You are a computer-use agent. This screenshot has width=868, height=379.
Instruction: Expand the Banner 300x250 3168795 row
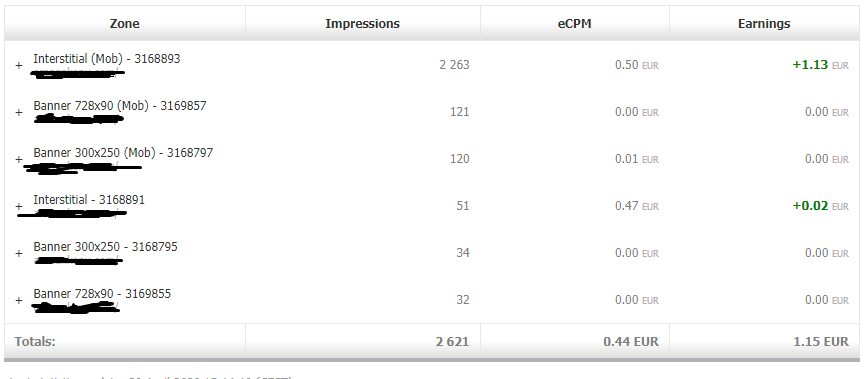(x=19, y=253)
